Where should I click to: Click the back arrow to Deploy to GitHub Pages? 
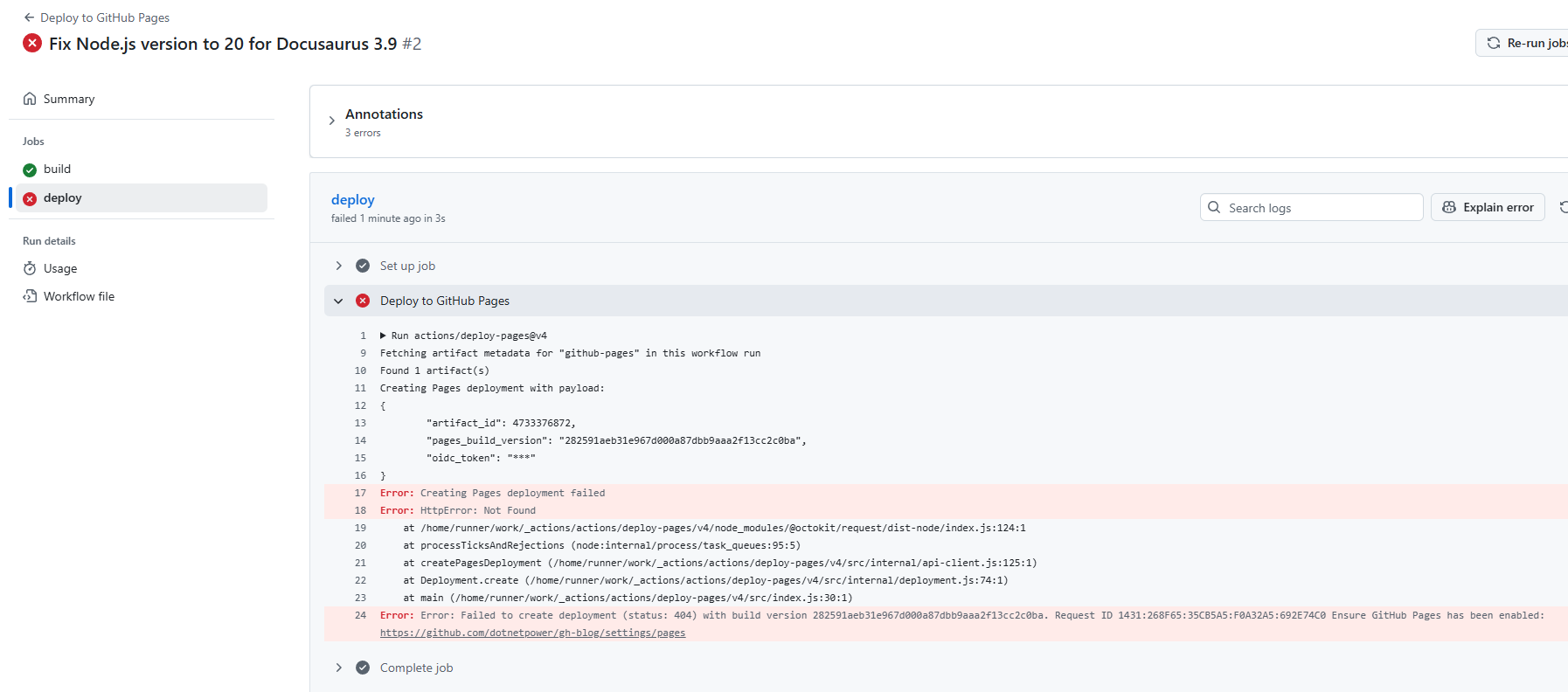coord(29,17)
